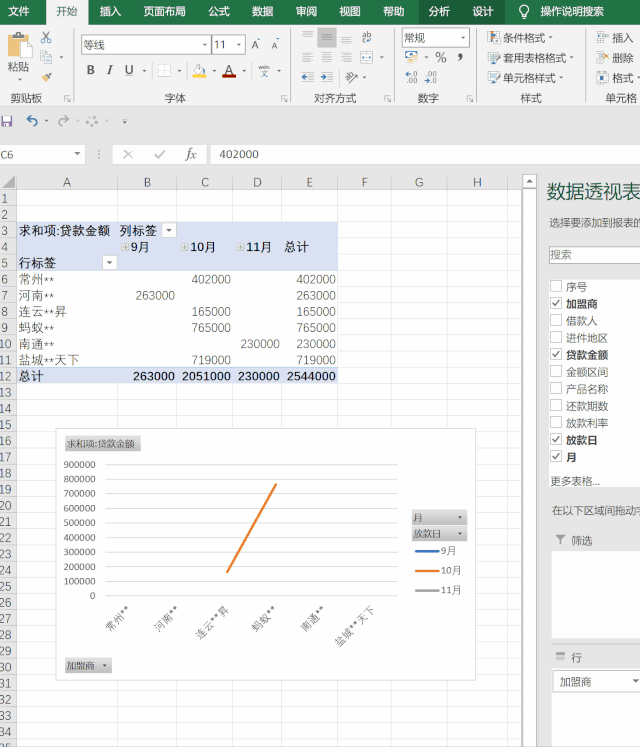Increase decimal places

pos(411,77)
